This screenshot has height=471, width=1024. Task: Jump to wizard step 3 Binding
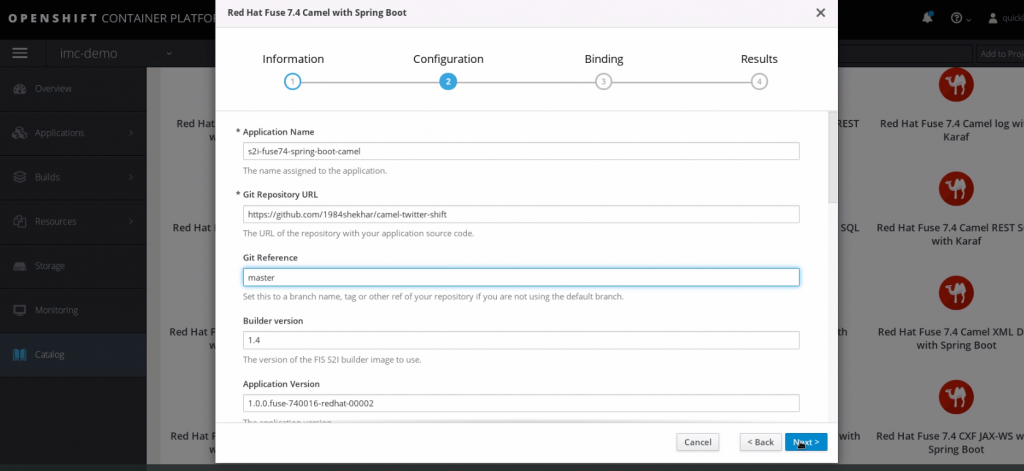[x=603, y=82]
